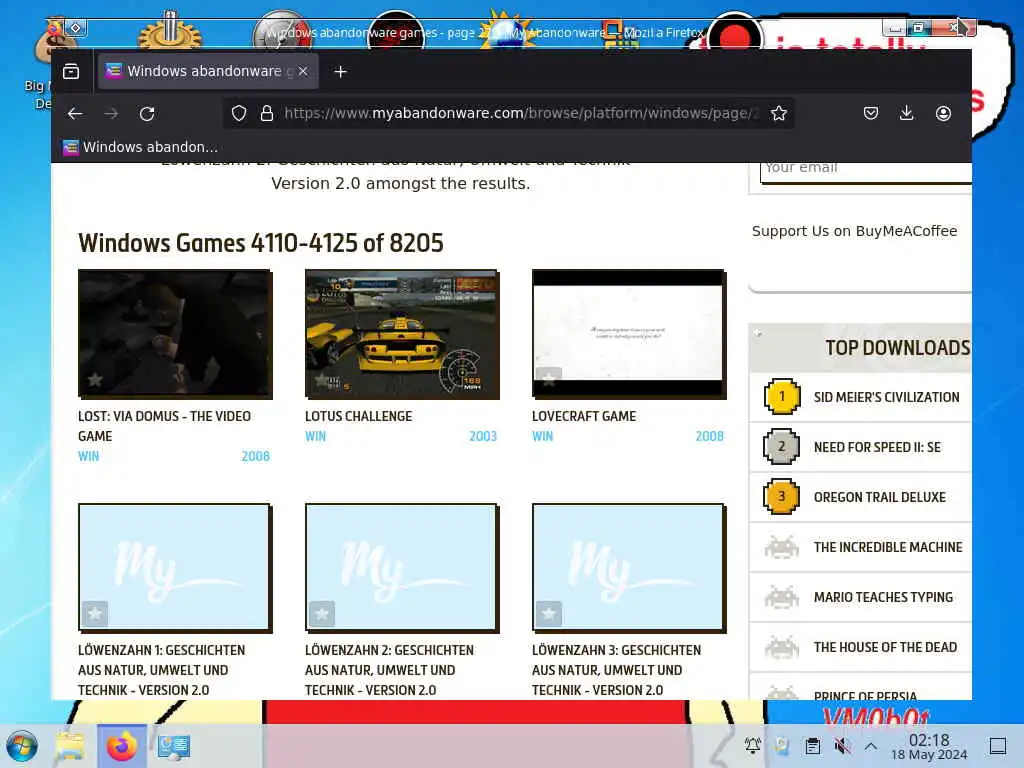
Task: Bookmark this page with the star
Action: click(x=778, y=114)
